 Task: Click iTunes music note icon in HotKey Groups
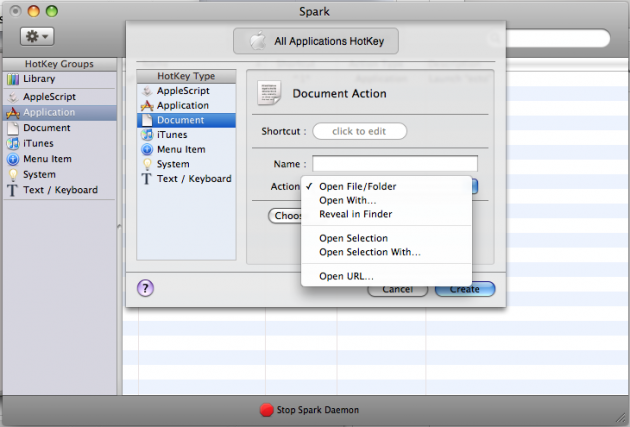13,143
